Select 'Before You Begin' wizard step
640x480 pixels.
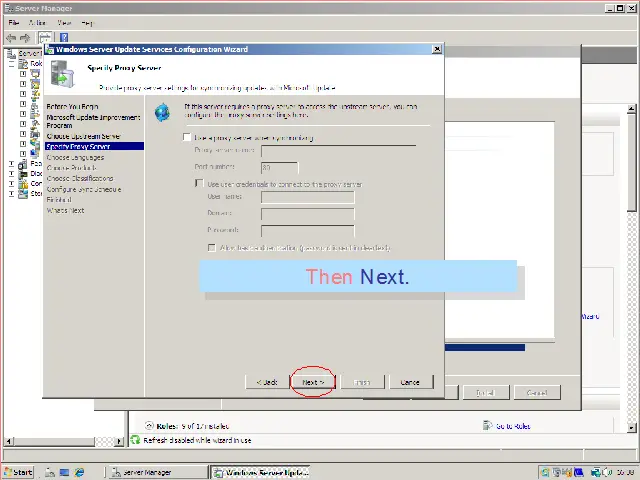coord(72,107)
